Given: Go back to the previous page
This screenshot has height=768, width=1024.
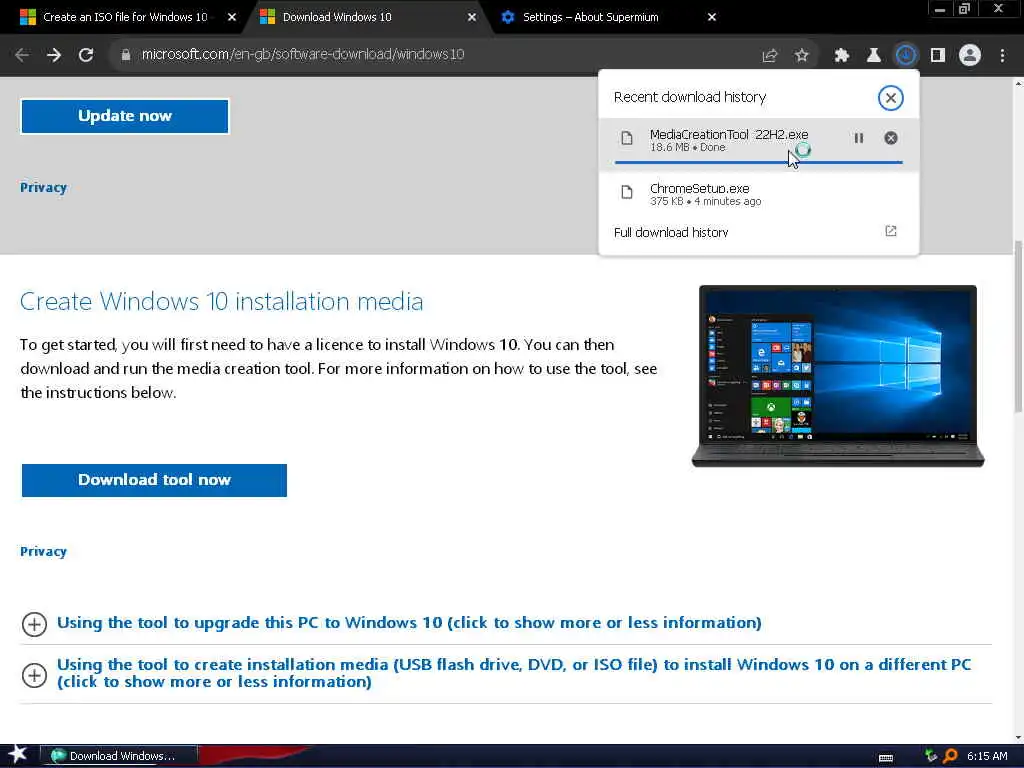Looking at the screenshot, I should click(22, 55).
